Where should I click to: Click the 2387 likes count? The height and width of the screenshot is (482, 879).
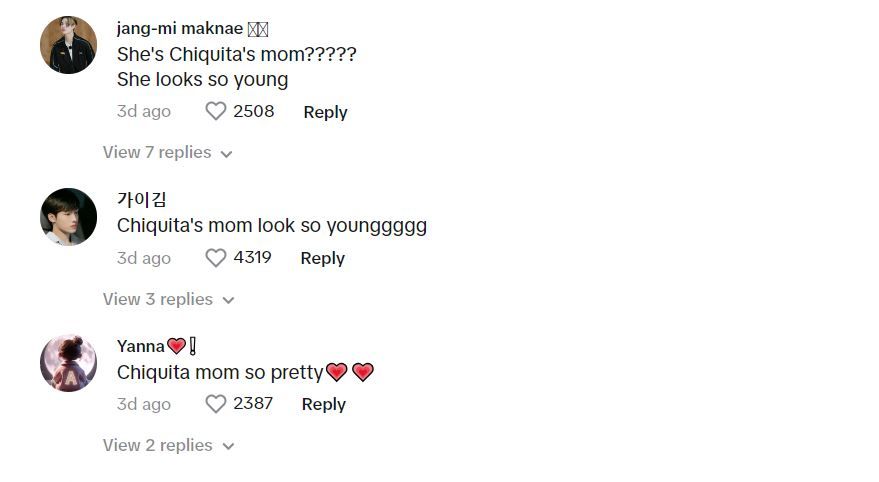tap(252, 404)
